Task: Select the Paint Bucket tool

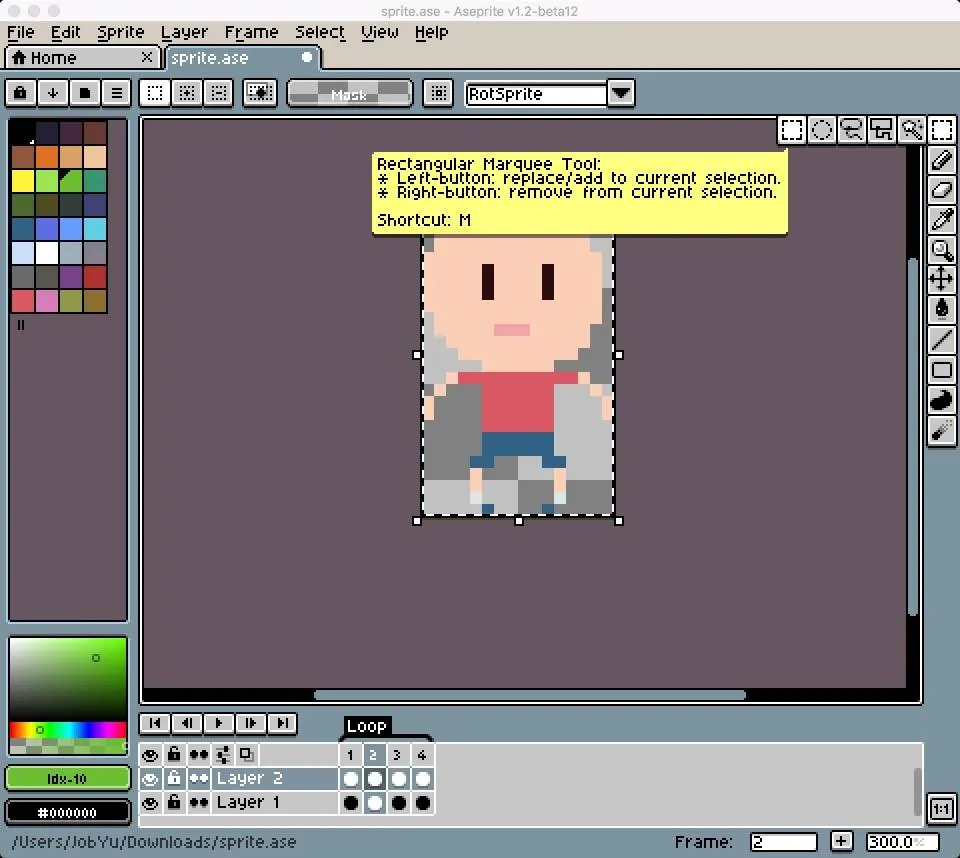Action: coord(942,309)
